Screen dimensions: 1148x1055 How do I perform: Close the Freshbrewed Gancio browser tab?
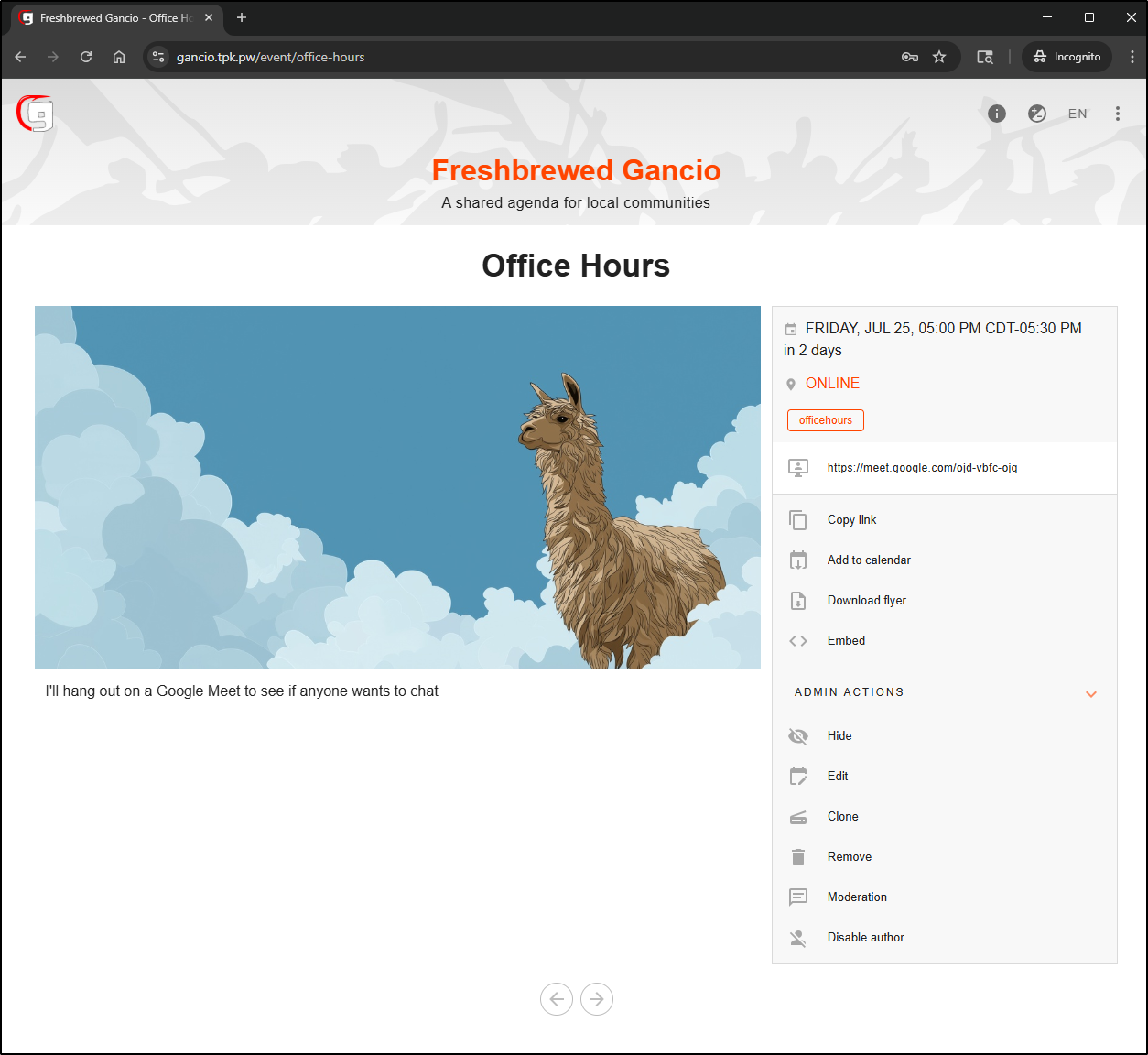(x=209, y=17)
